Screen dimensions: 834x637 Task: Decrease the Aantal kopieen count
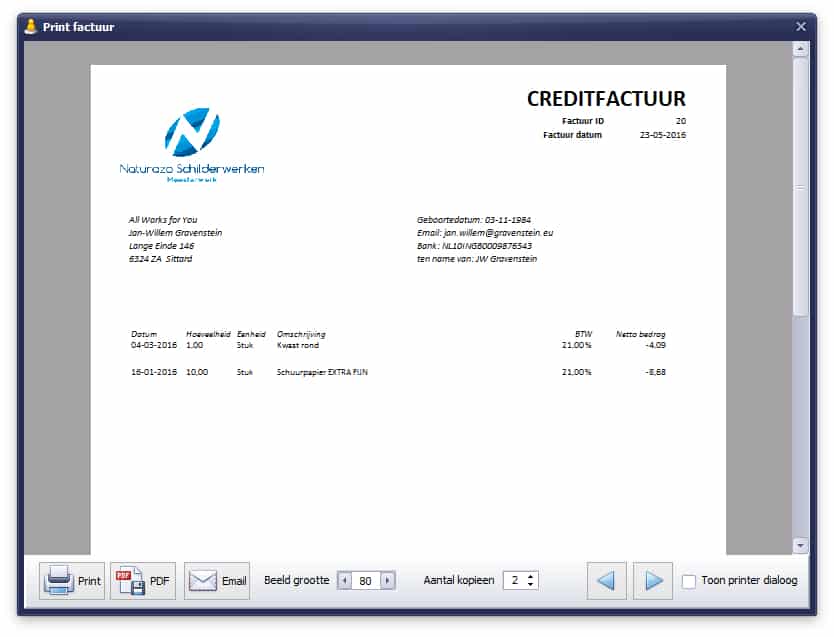530,585
